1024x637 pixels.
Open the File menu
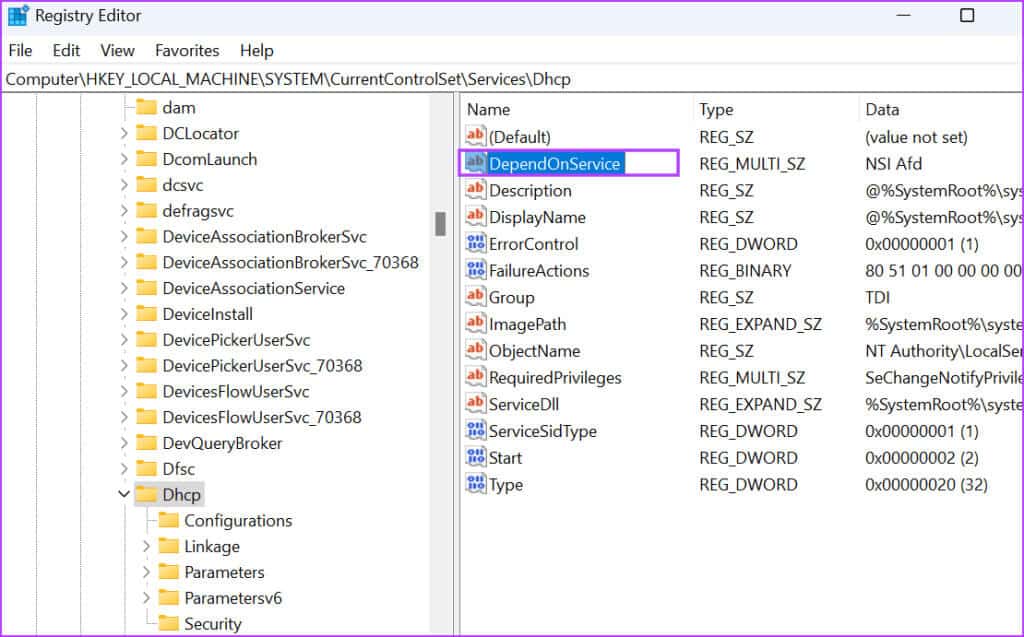click(x=20, y=50)
